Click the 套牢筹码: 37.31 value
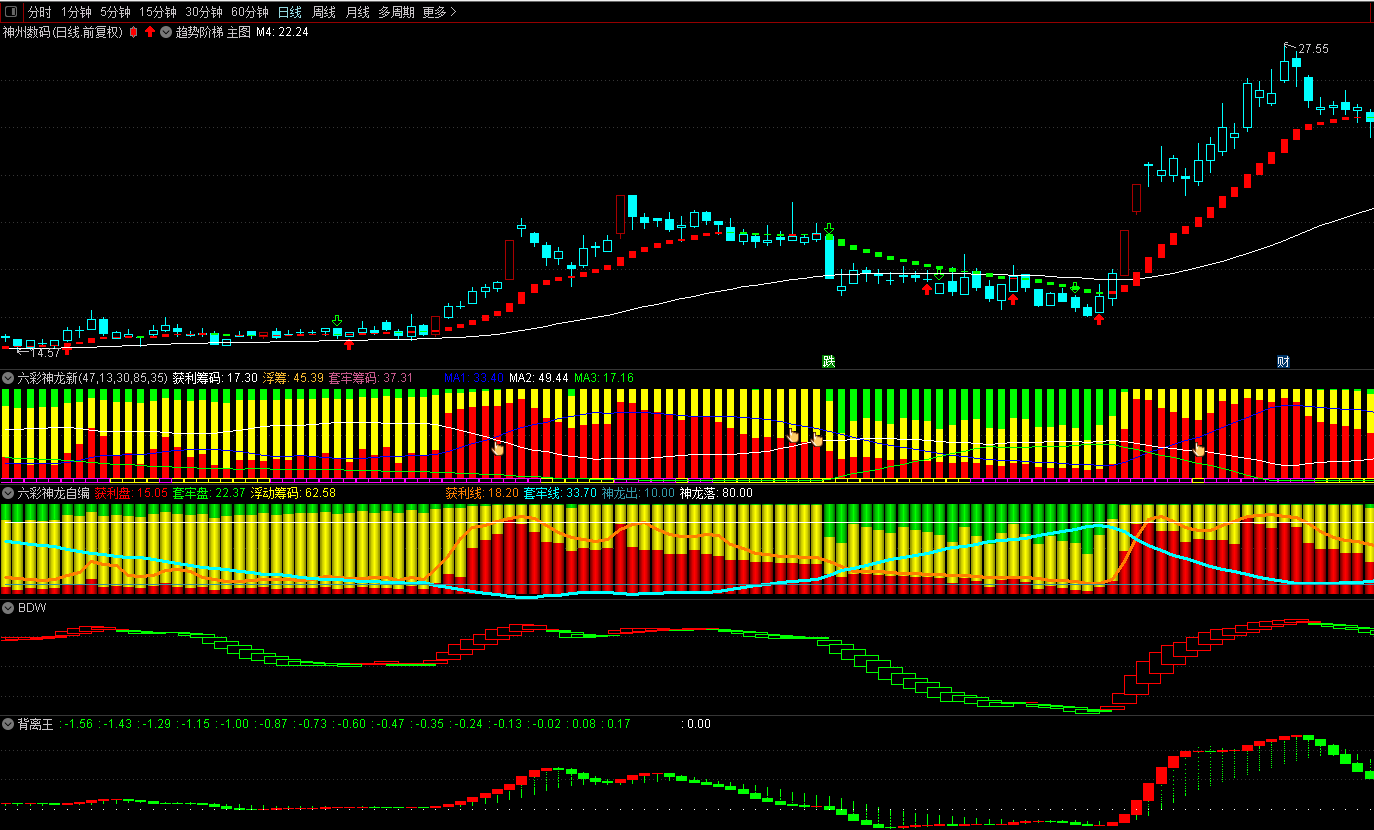This screenshot has height=830, width=1374. tap(371, 378)
